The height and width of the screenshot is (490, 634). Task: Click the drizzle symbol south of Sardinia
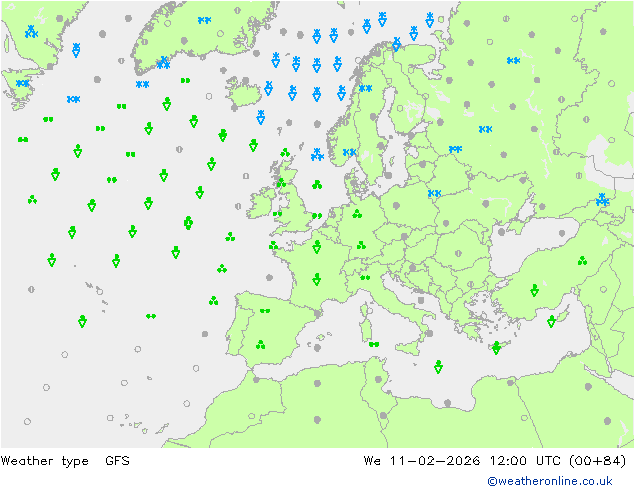coord(374,344)
